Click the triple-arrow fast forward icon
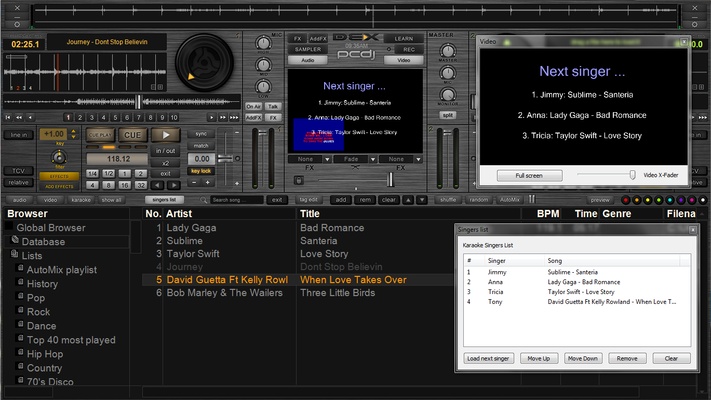711x400 pixels. [x=234, y=117]
